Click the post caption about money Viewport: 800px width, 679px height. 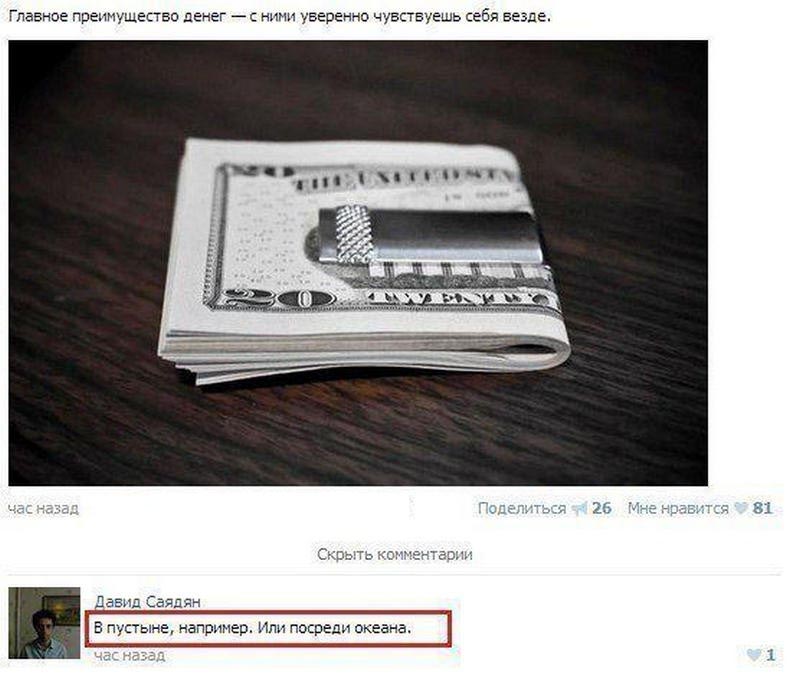coord(280,16)
